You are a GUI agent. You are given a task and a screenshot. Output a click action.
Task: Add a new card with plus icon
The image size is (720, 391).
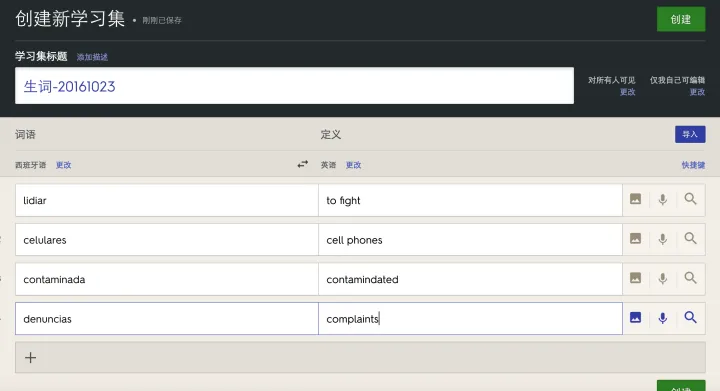click(30, 357)
